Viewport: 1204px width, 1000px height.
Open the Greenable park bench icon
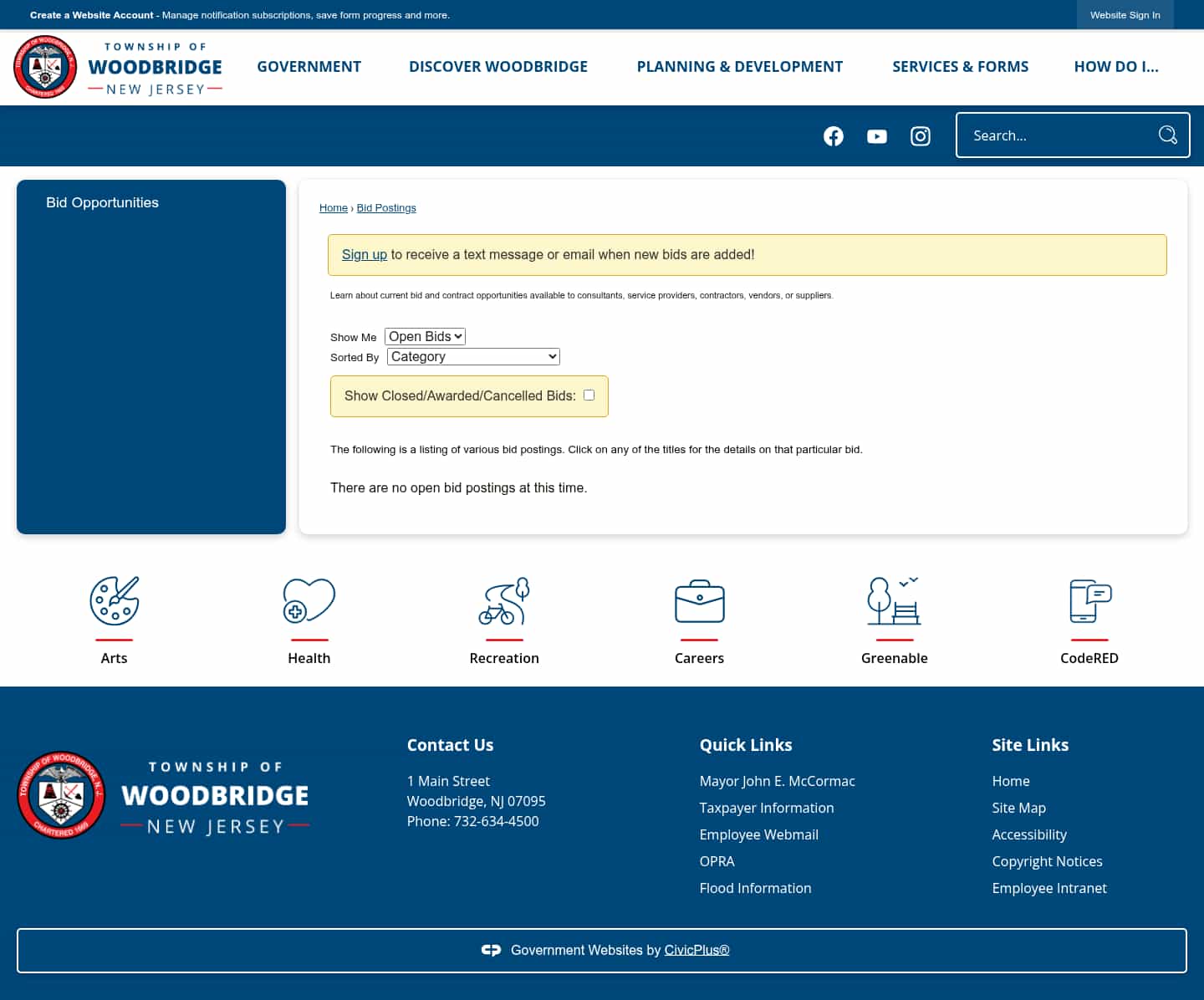(x=894, y=601)
